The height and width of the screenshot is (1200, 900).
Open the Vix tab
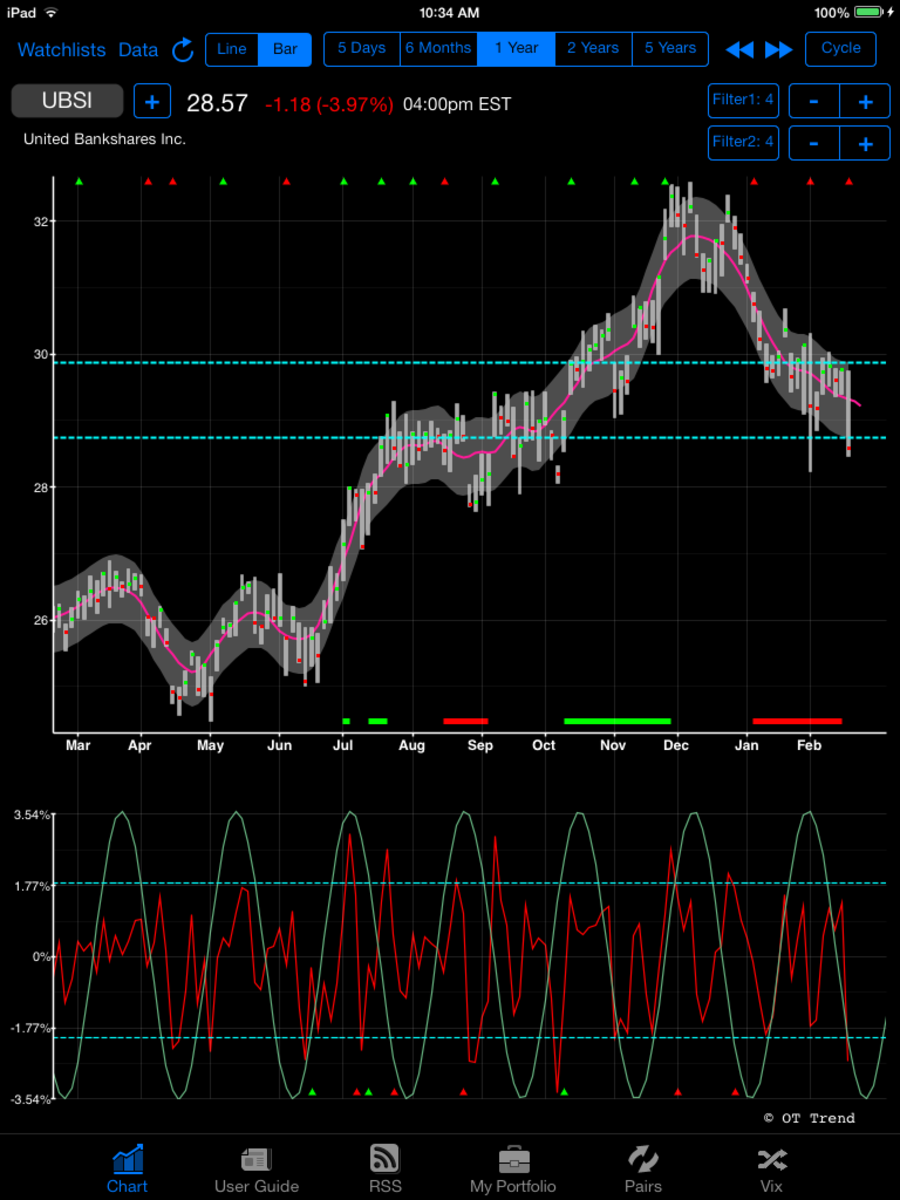(771, 1169)
